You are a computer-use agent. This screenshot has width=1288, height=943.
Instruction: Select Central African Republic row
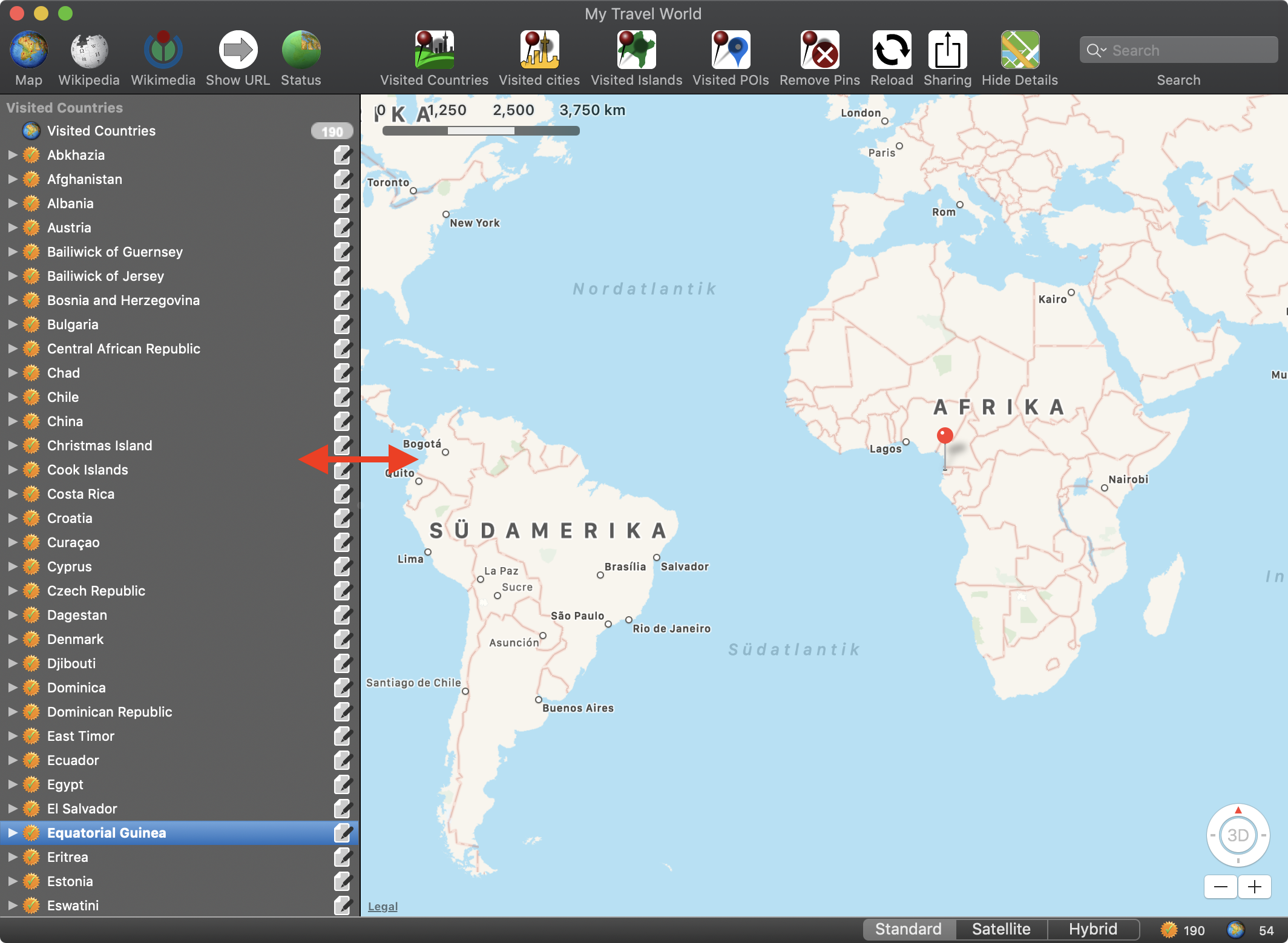[x=180, y=349]
